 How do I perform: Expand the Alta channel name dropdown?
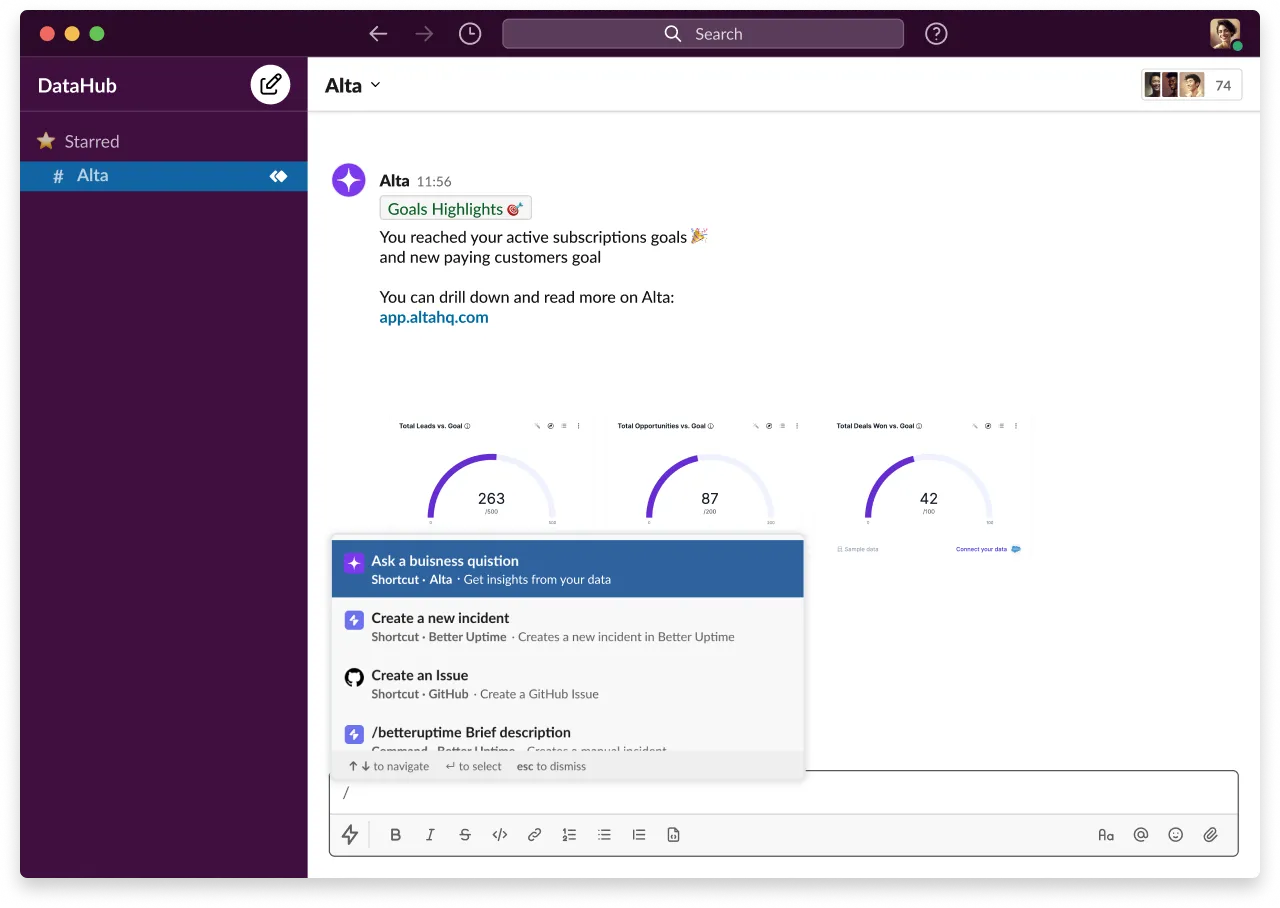353,85
